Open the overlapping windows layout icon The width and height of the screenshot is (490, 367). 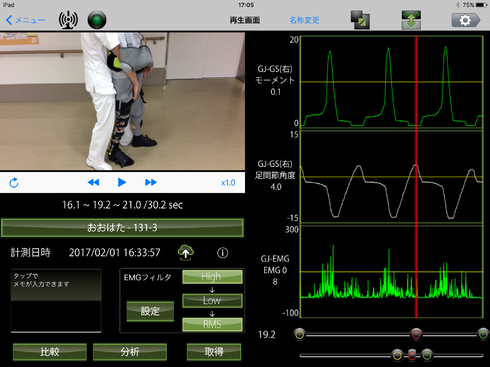click(x=360, y=20)
